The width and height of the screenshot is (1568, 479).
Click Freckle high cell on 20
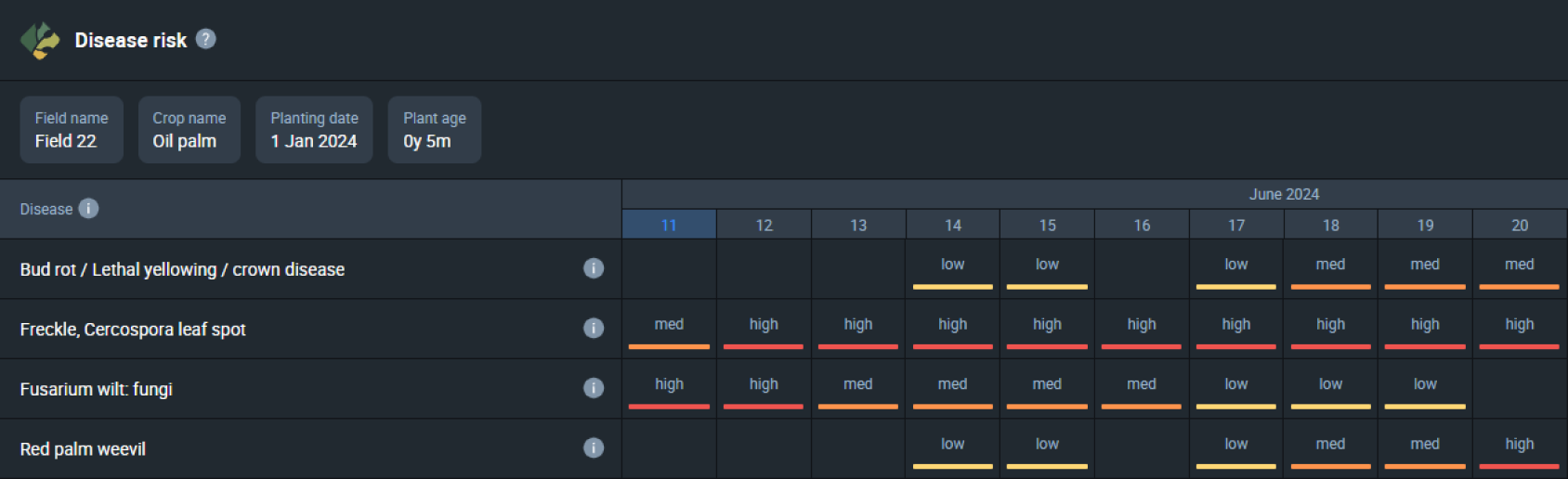(x=1520, y=329)
